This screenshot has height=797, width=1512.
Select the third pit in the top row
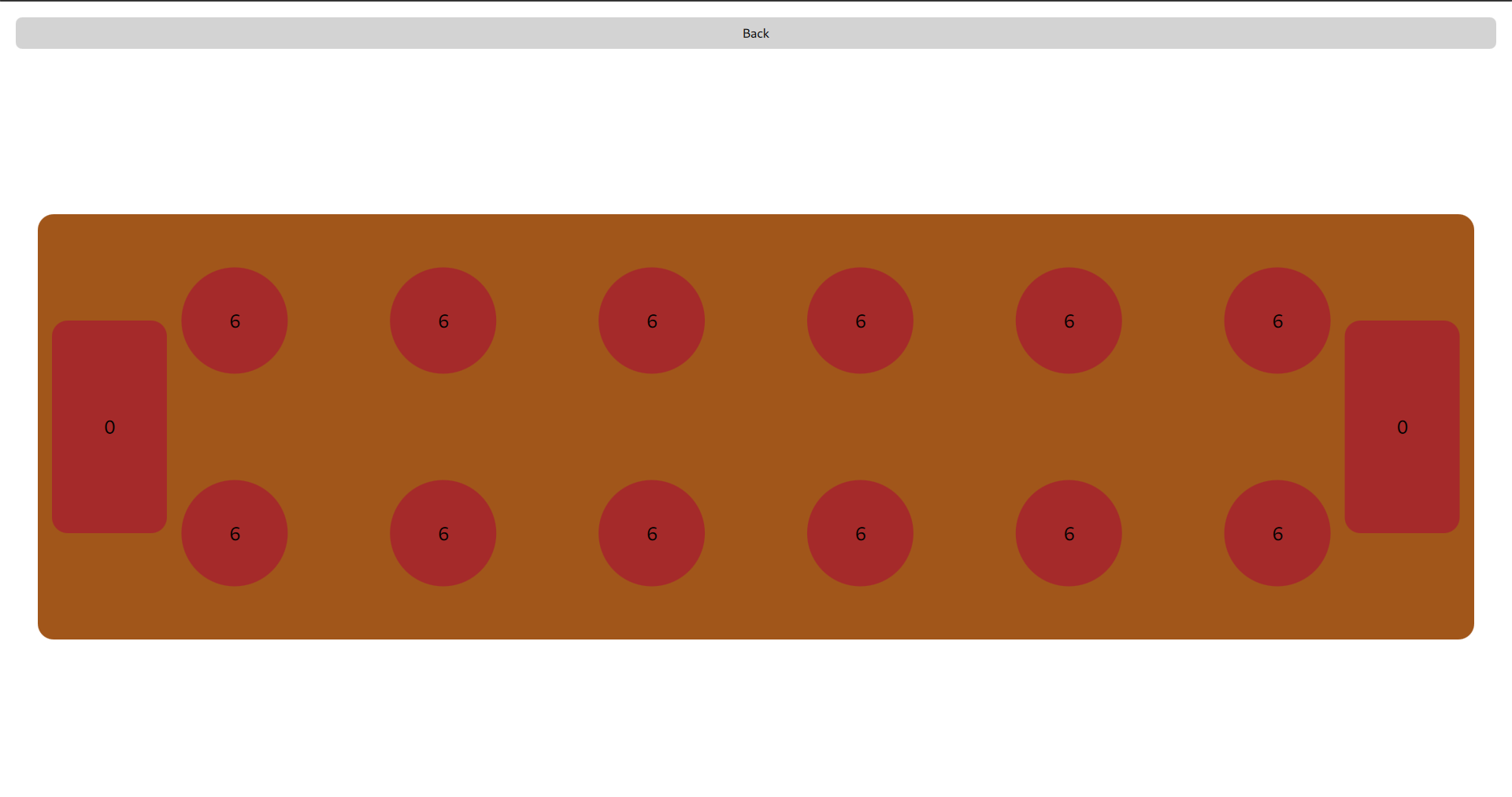pyautogui.click(x=652, y=321)
